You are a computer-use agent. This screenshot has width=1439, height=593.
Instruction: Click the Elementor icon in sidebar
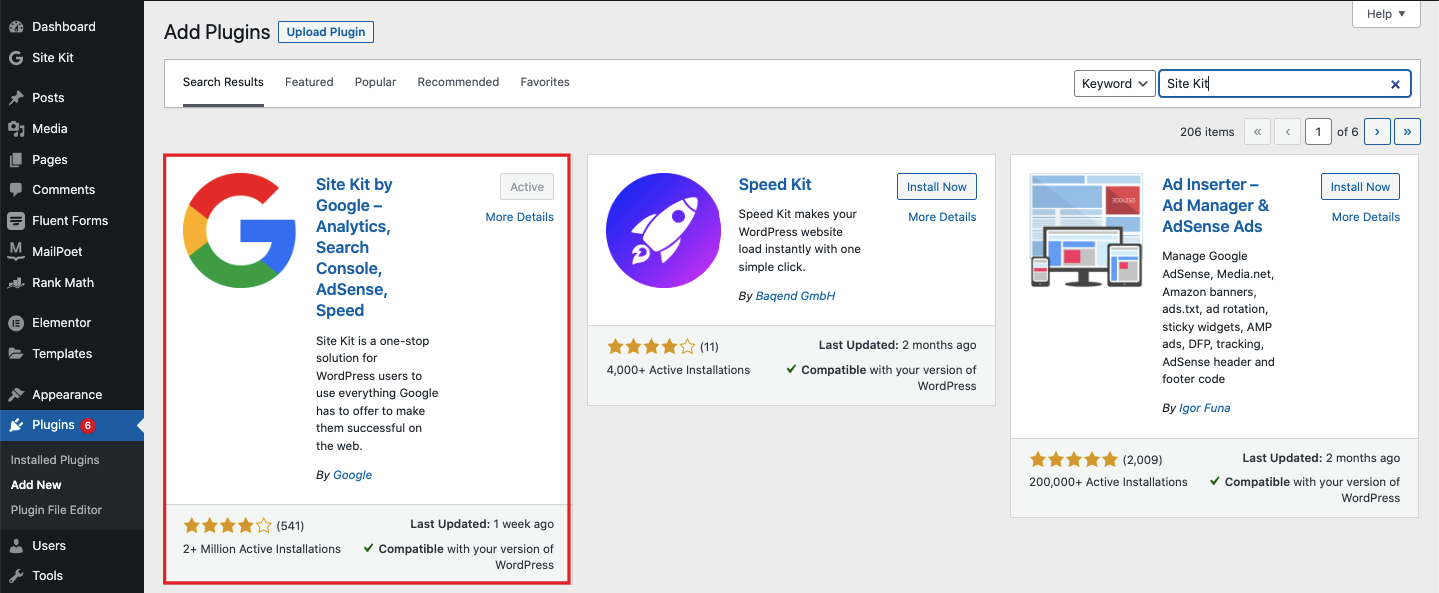[16, 323]
